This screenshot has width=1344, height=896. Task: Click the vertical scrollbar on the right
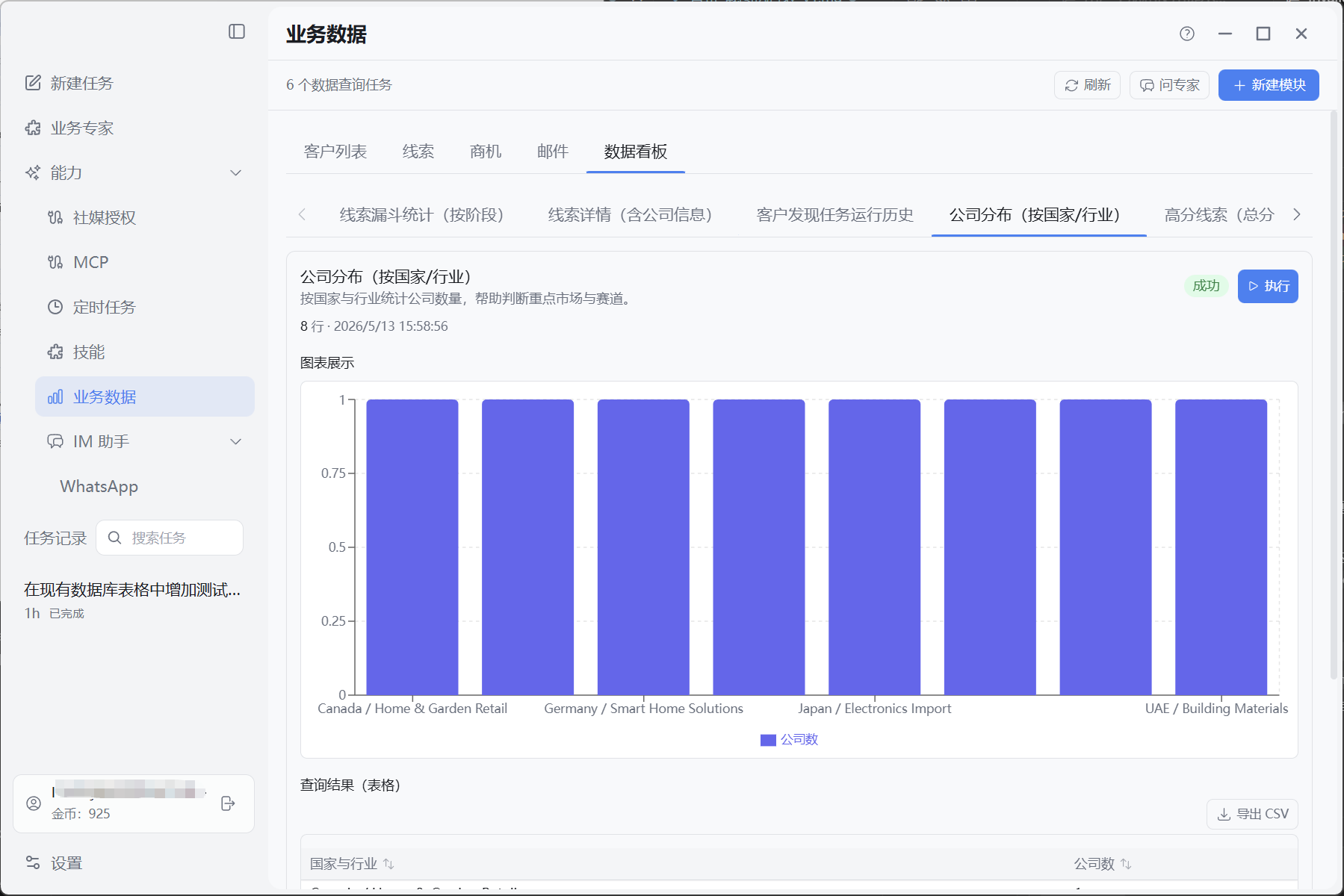coord(1334,395)
